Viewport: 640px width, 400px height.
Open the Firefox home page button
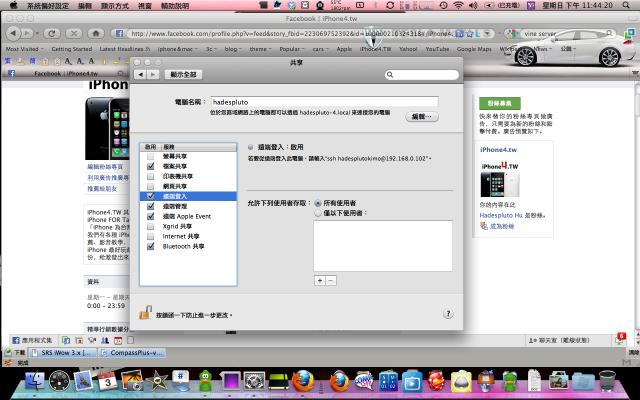pyautogui.click(x=96, y=33)
